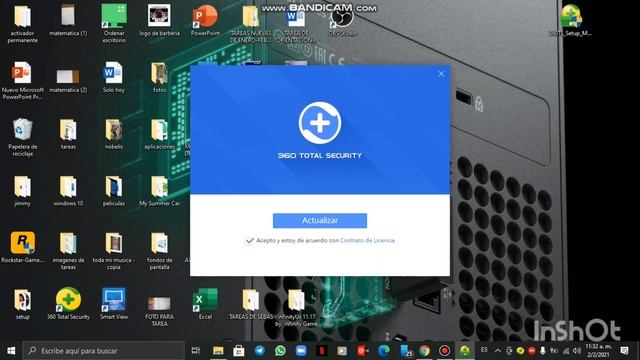
Task: Open the TAREAS NUEVAS DE ENERO-FEB folder
Action: (x=251, y=24)
